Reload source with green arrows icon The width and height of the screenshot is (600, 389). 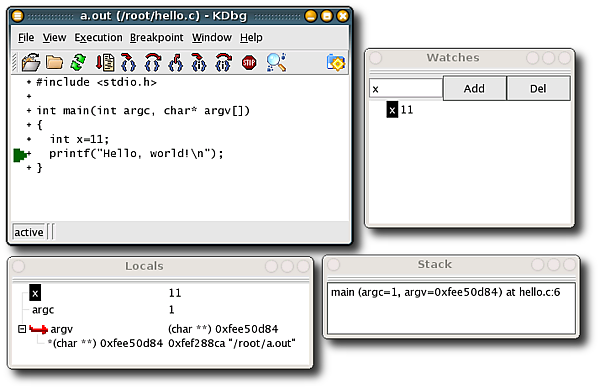78,62
